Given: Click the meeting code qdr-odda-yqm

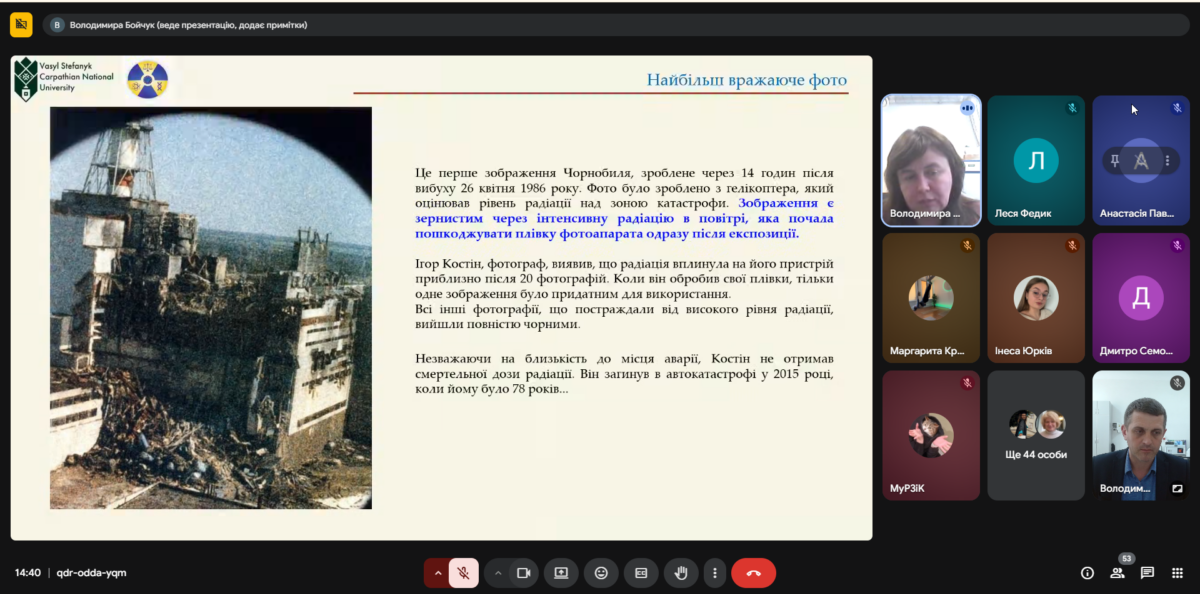Looking at the screenshot, I should [x=91, y=573].
